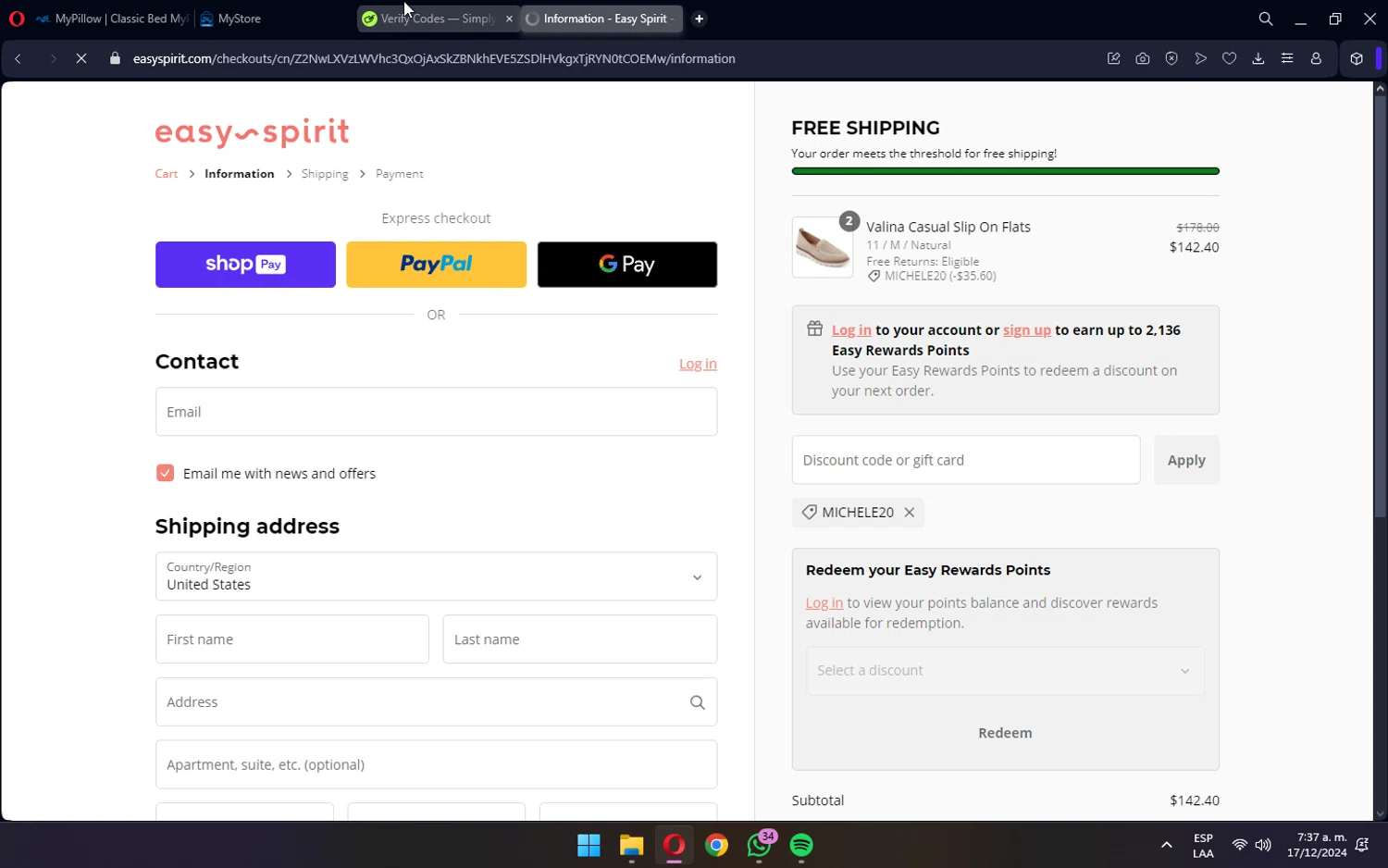Go to Cart breadcrumb
Screen dimensions: 1388x868
[x=167, y=174]
